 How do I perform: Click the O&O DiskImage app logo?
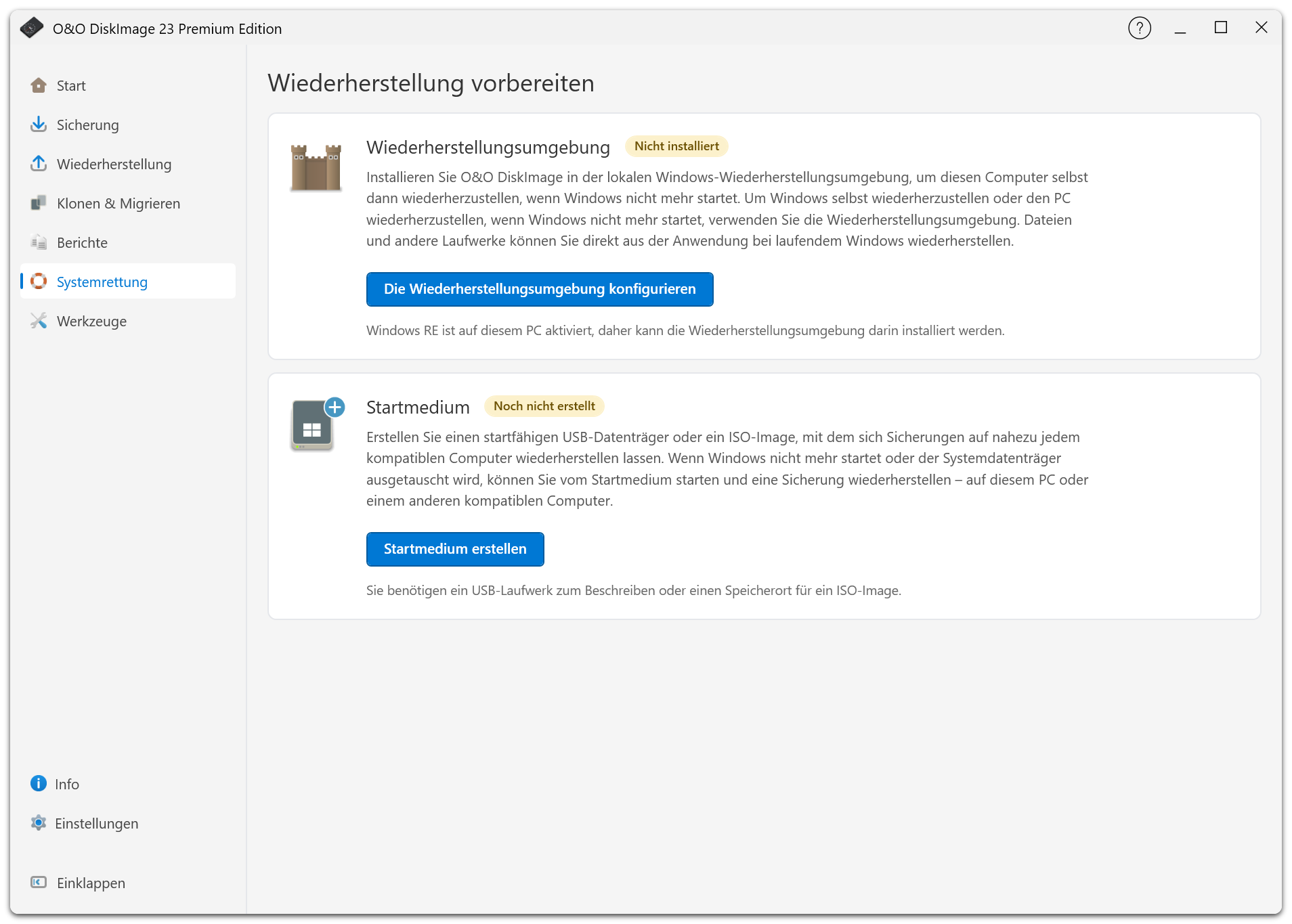31,28
